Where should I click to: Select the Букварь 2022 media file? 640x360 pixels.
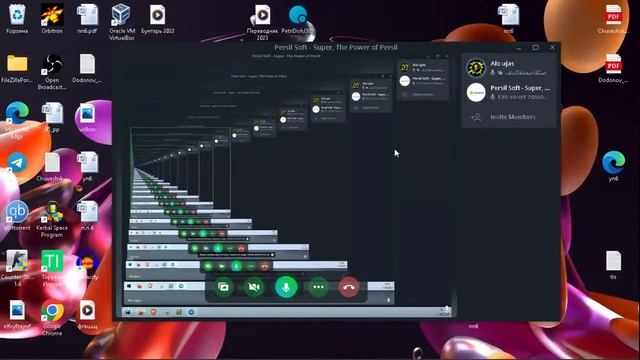pyautogui.click(x=157, y=18)
